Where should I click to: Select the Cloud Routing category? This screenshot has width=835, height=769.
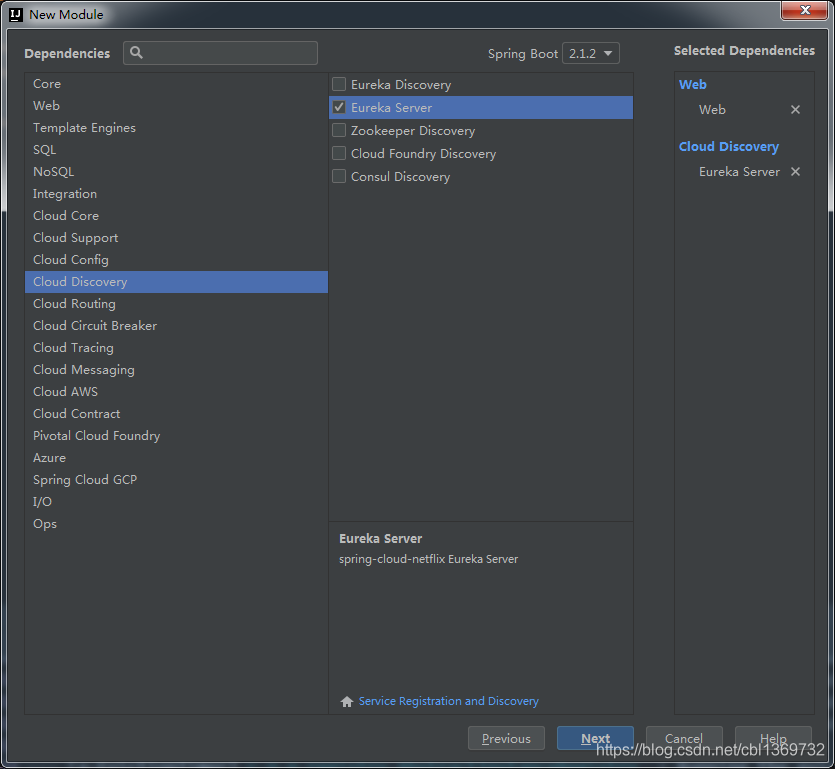pyautogui.click(x=74, y=304)
